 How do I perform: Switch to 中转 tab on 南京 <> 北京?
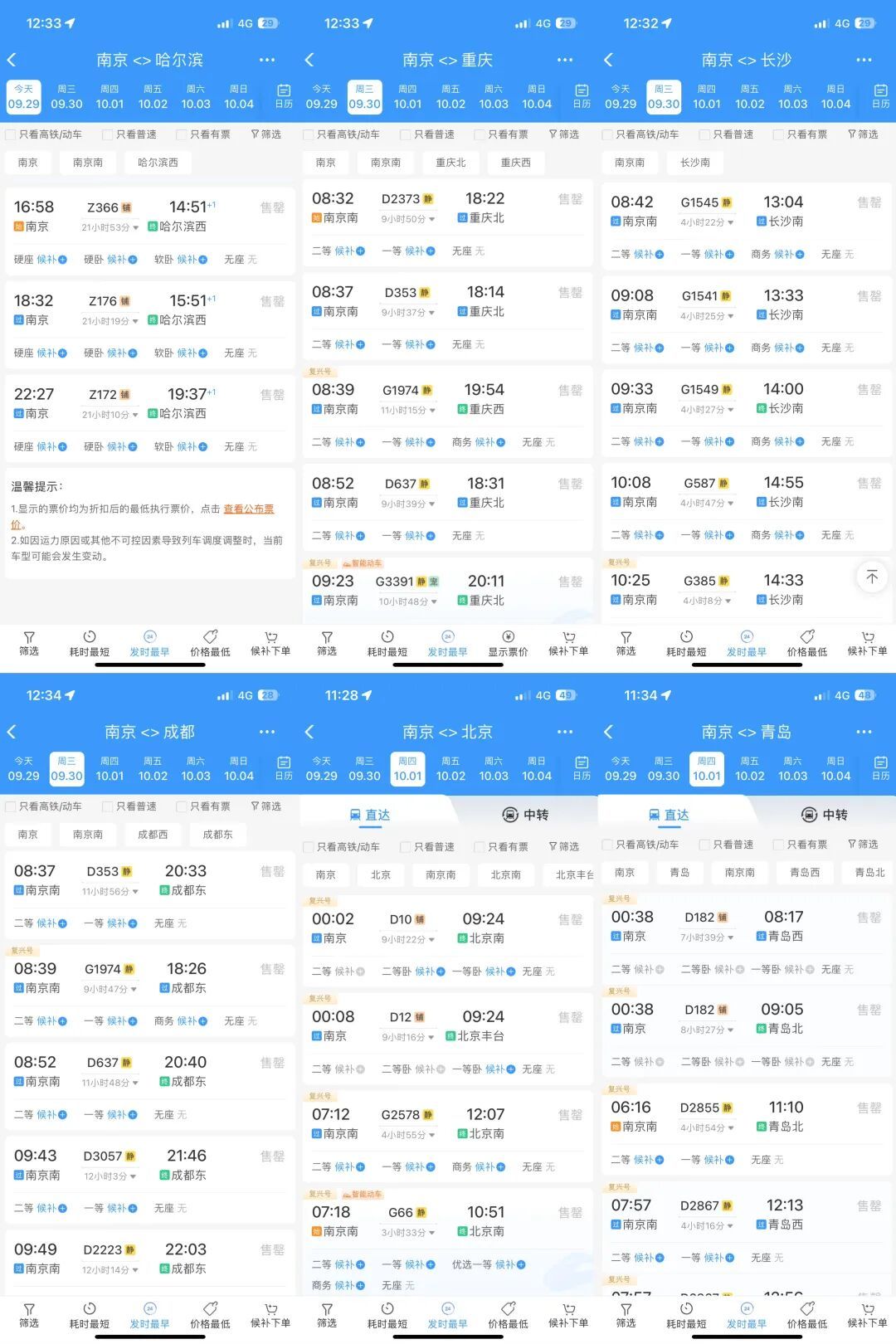[525, 815]
